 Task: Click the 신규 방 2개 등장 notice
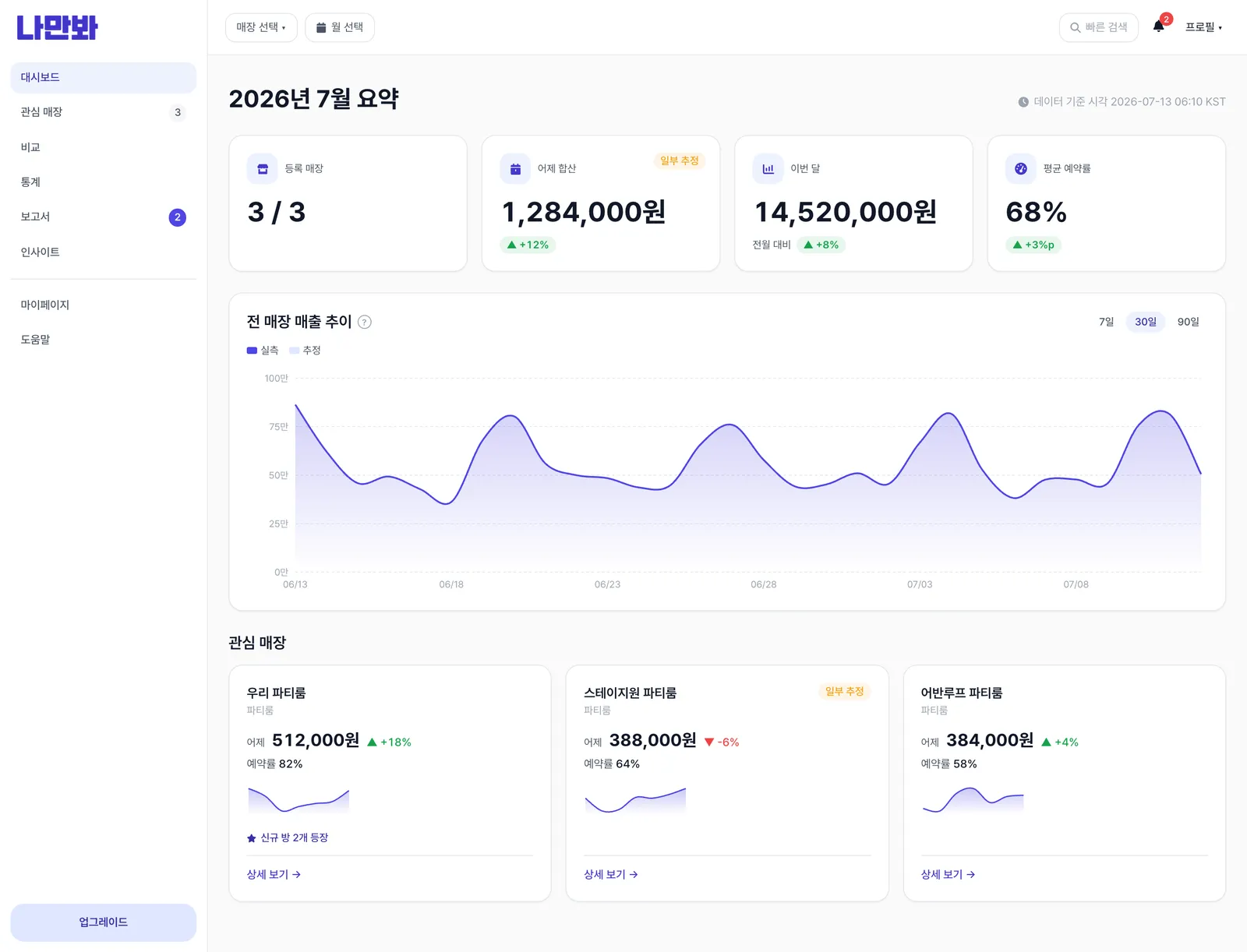tap(288, 838)
